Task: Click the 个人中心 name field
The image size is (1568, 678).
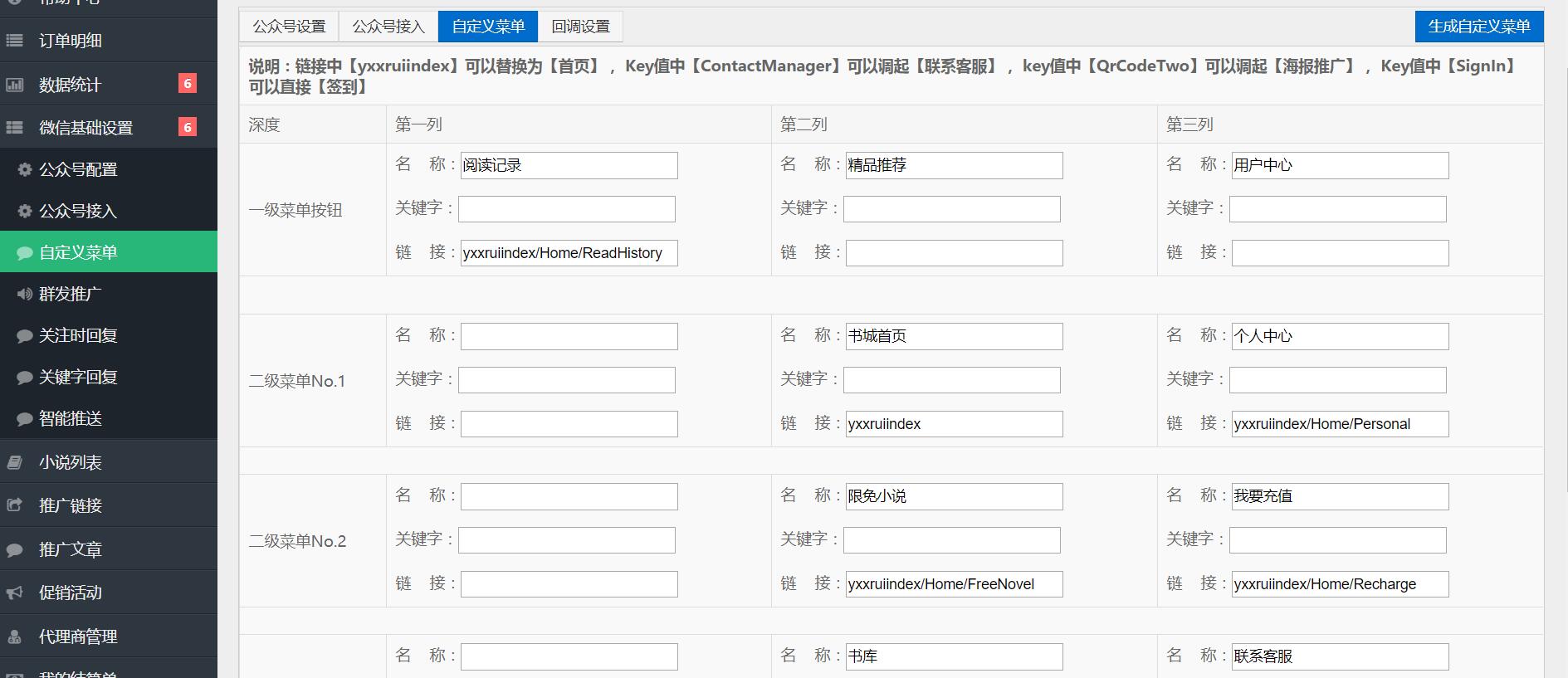Action: click(1341, 336)
